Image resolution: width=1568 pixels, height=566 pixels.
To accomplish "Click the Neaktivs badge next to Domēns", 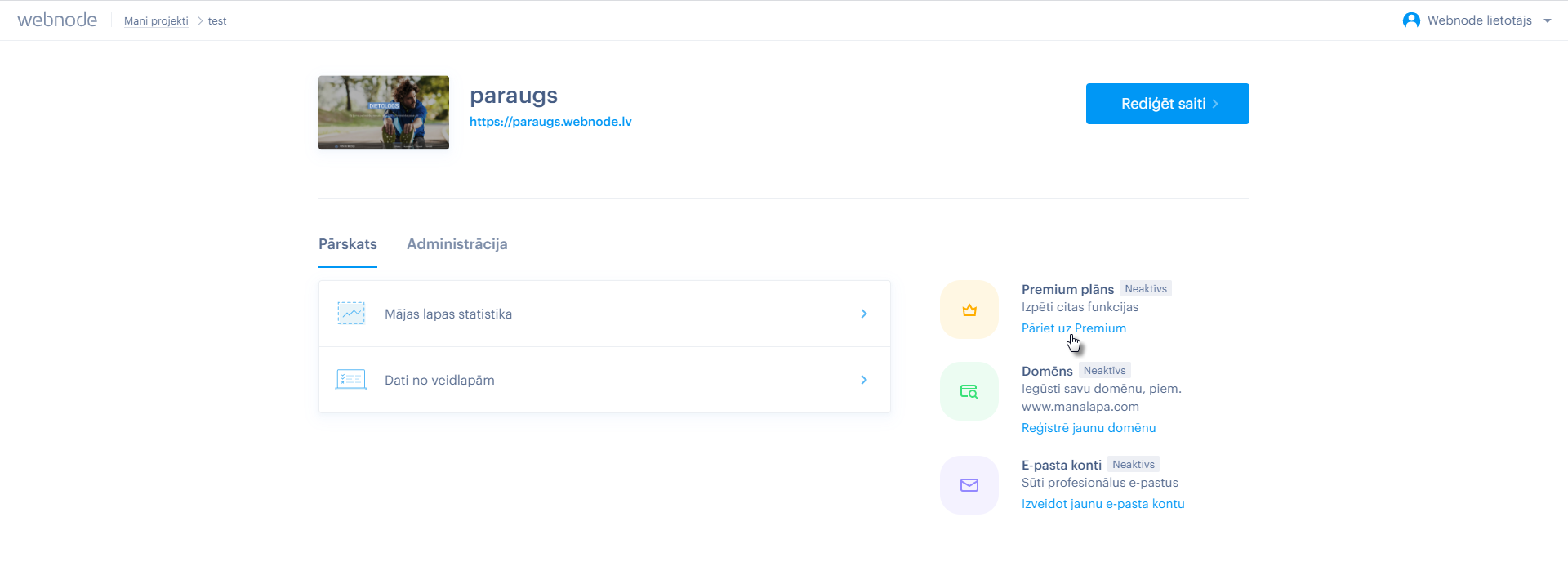I will (x=1104, y=371).
